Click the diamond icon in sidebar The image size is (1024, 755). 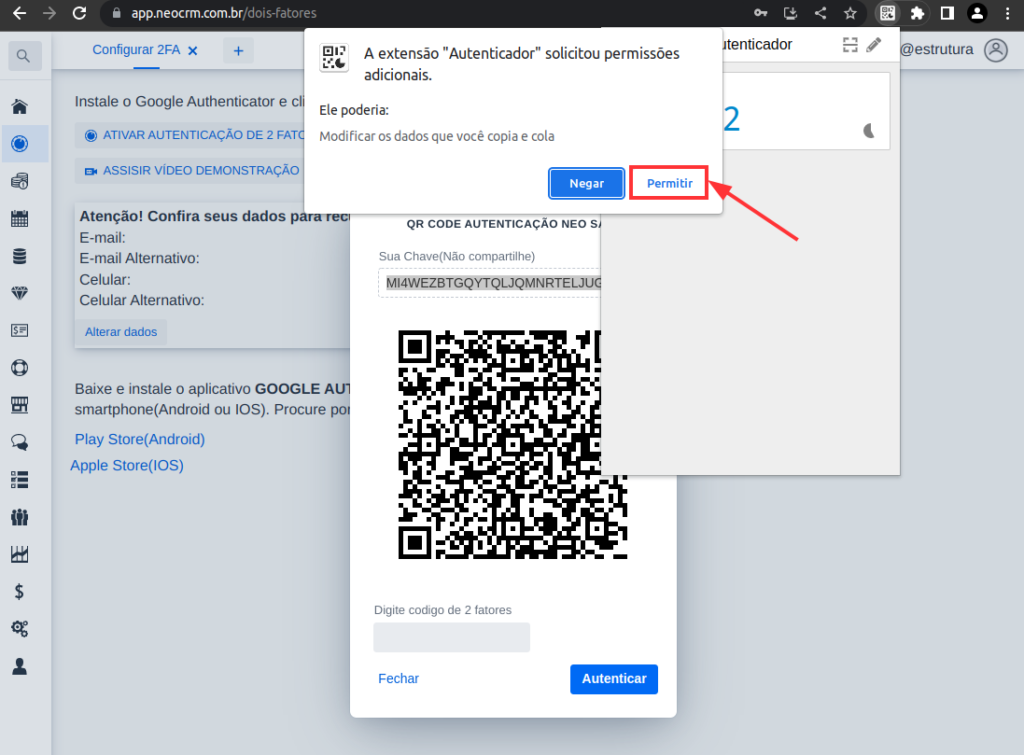pyautogui.click(x=19, y=293)
